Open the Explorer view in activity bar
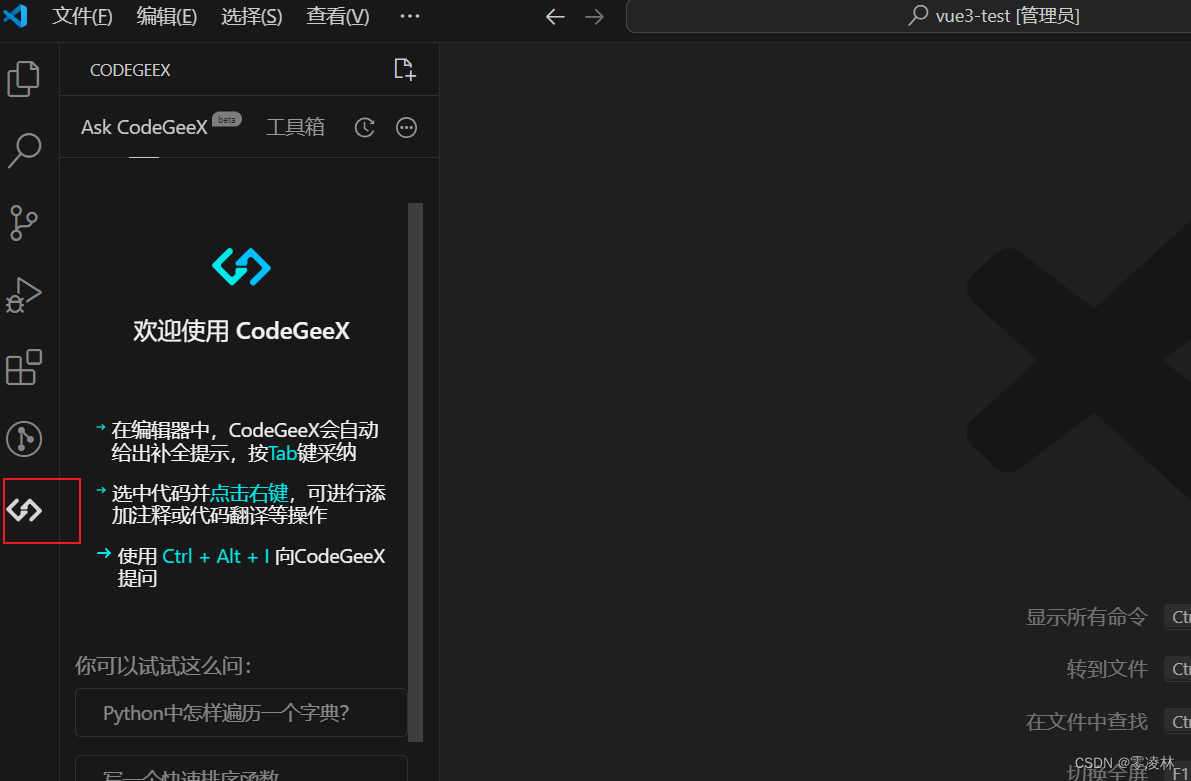The height and width of the screenshot is (781, 1191). click(x=24, y=79)
